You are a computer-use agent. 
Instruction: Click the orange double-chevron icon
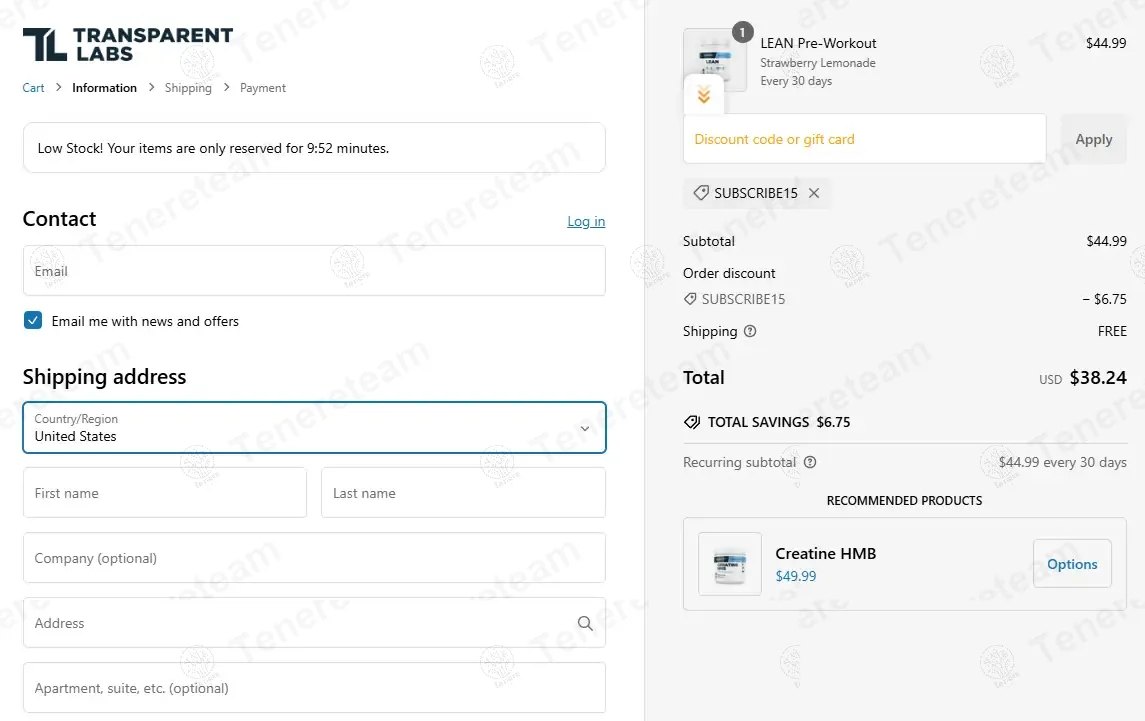tap(704, 95)
